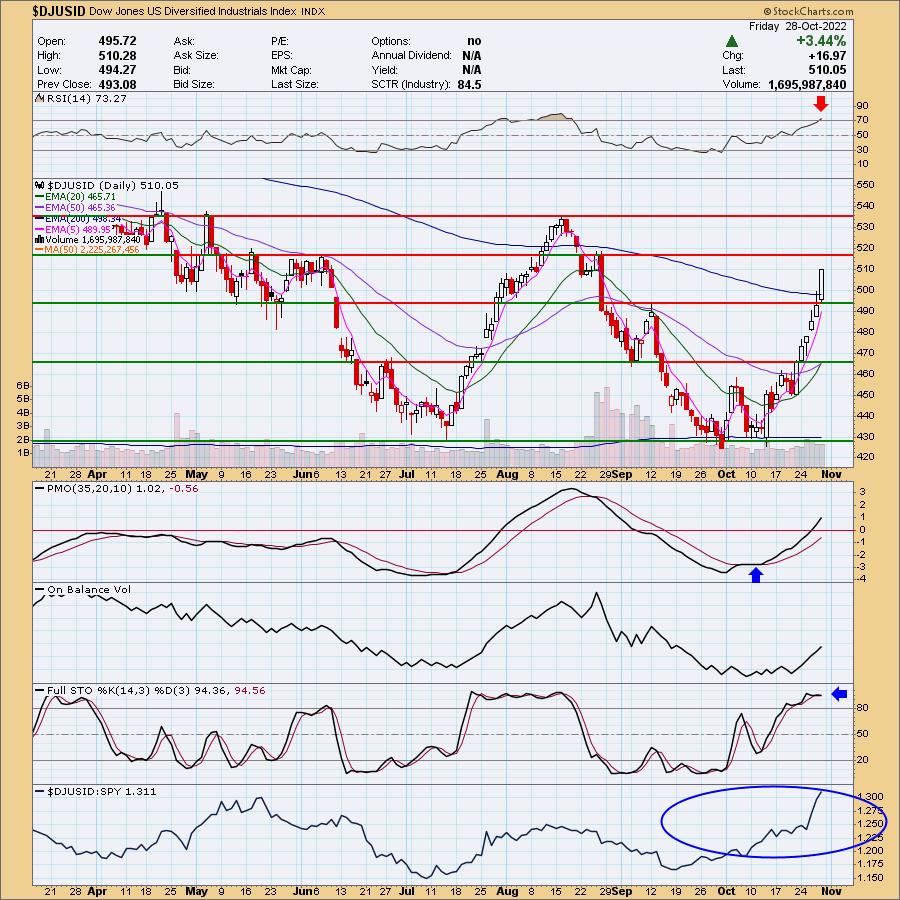Click the 1.300 level on the ratio axis
The image size is (900, 900).
871,797
